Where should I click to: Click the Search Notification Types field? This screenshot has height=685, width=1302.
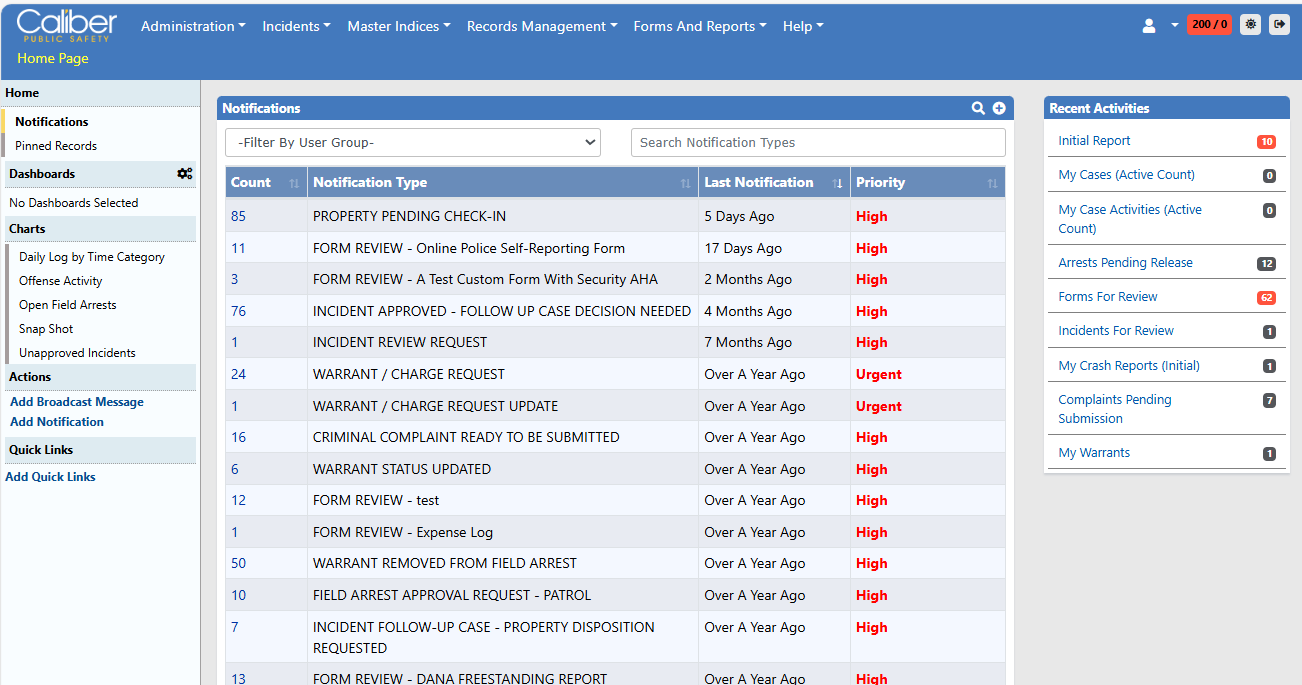(x=817, y=143)
